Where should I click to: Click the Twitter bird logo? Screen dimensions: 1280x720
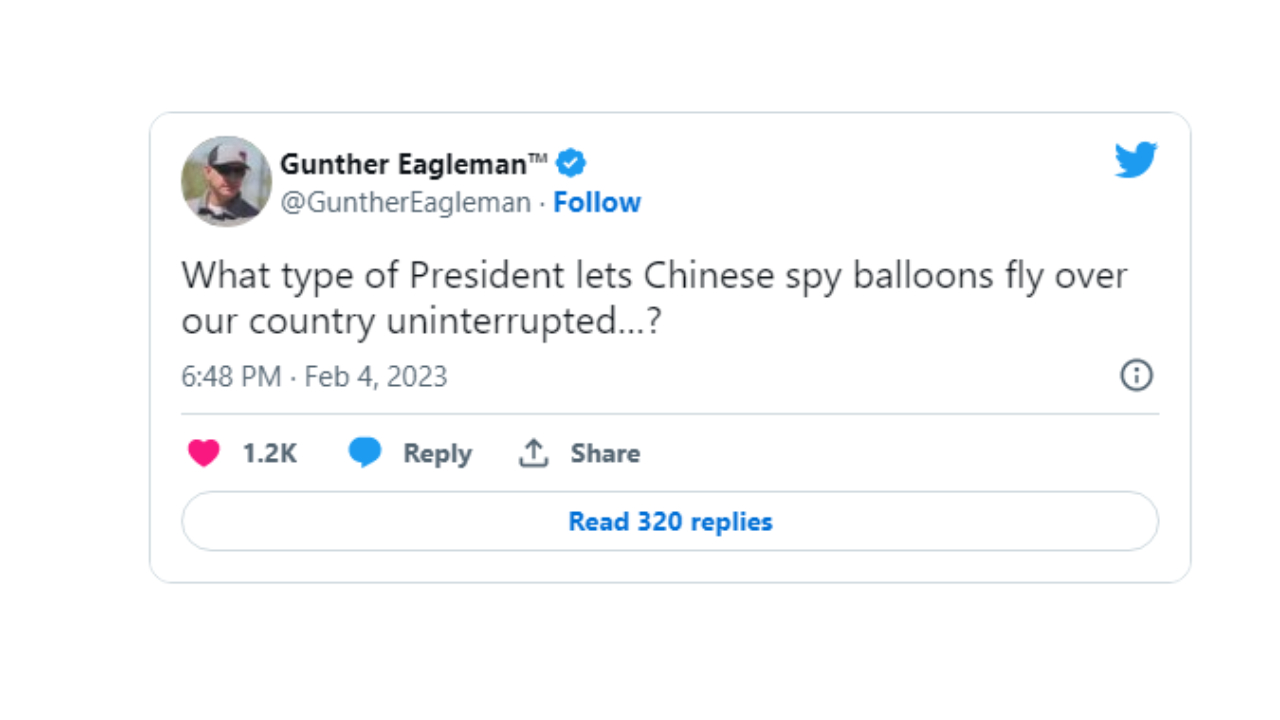pyautogui.click(x=1136, y=161)
